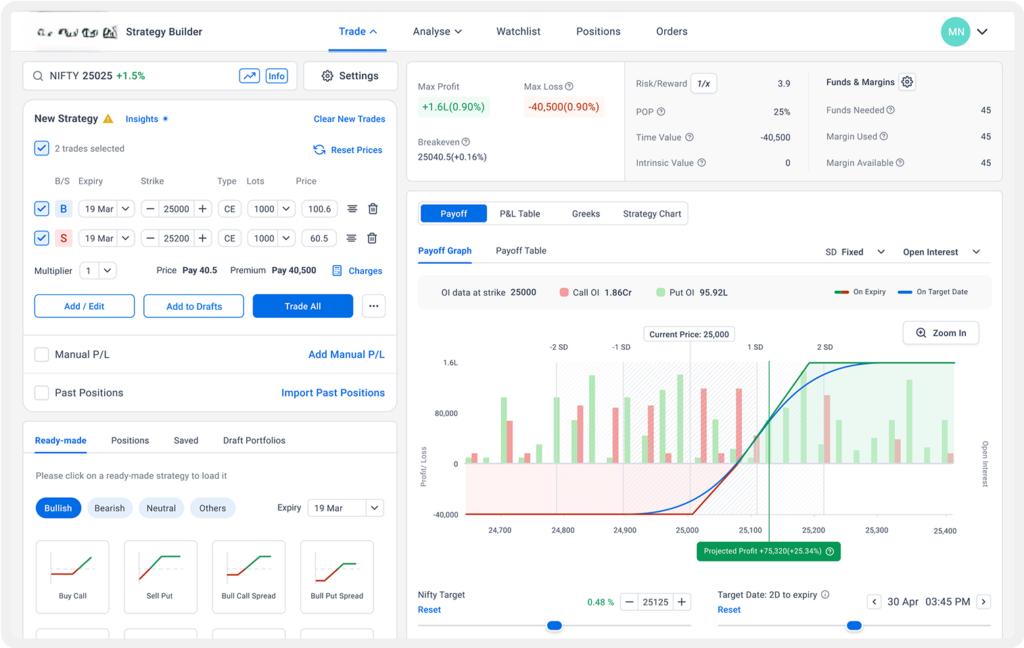This screenshot has width=1024, height=648.
Task: Delete the 25000 CE trade using its trash icon
Action: (371, 208)
